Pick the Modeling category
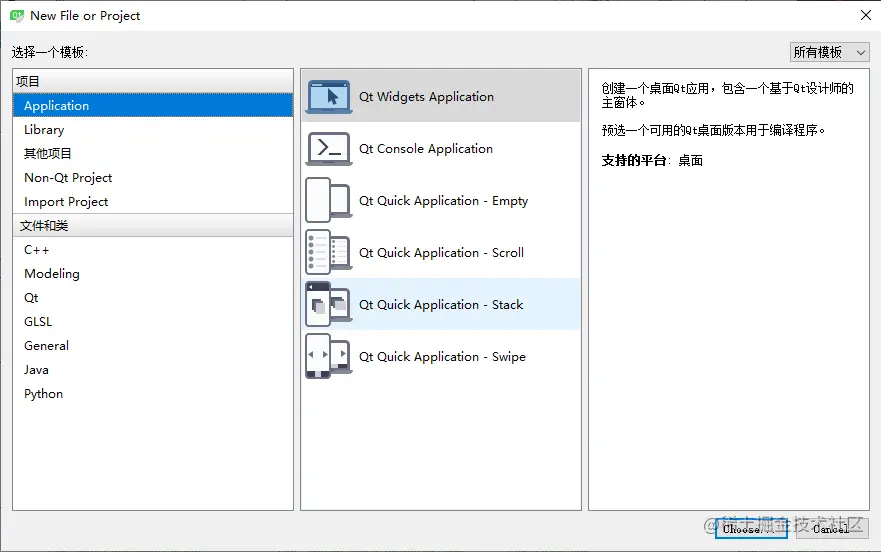 click(x=153, y=274)
